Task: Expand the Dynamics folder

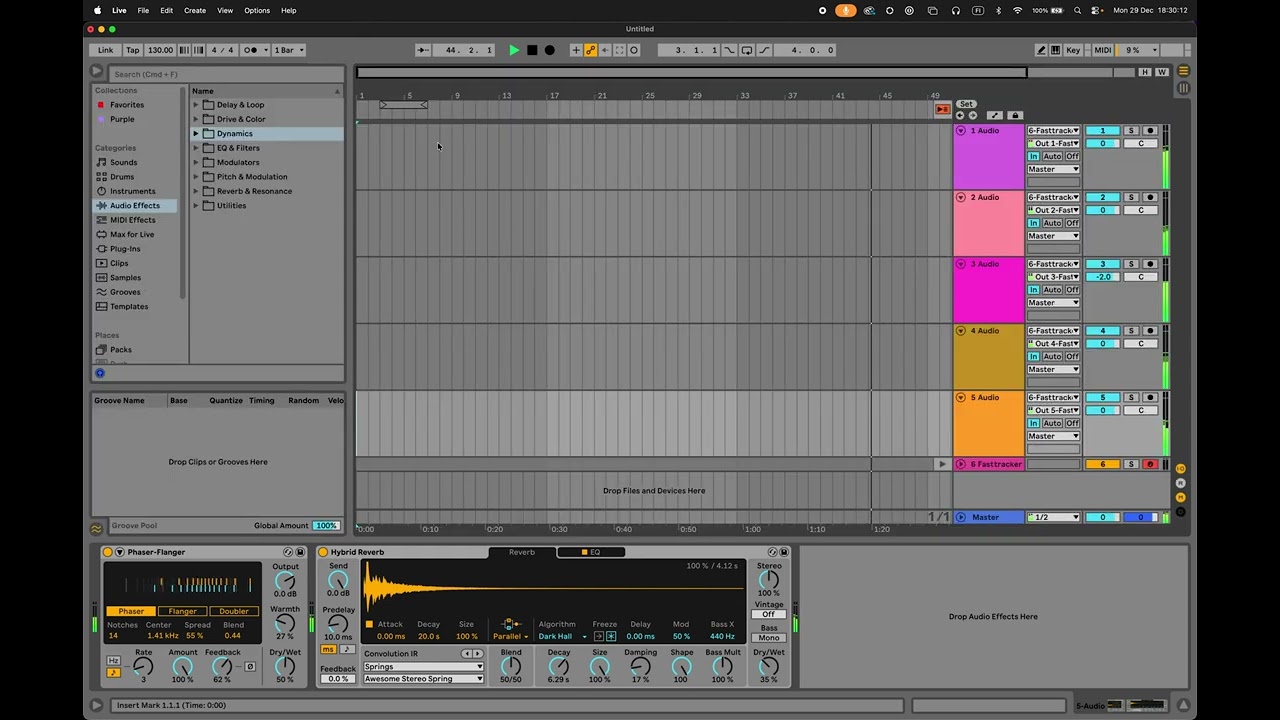Action: pyautogui.click(x=196, y=133)
